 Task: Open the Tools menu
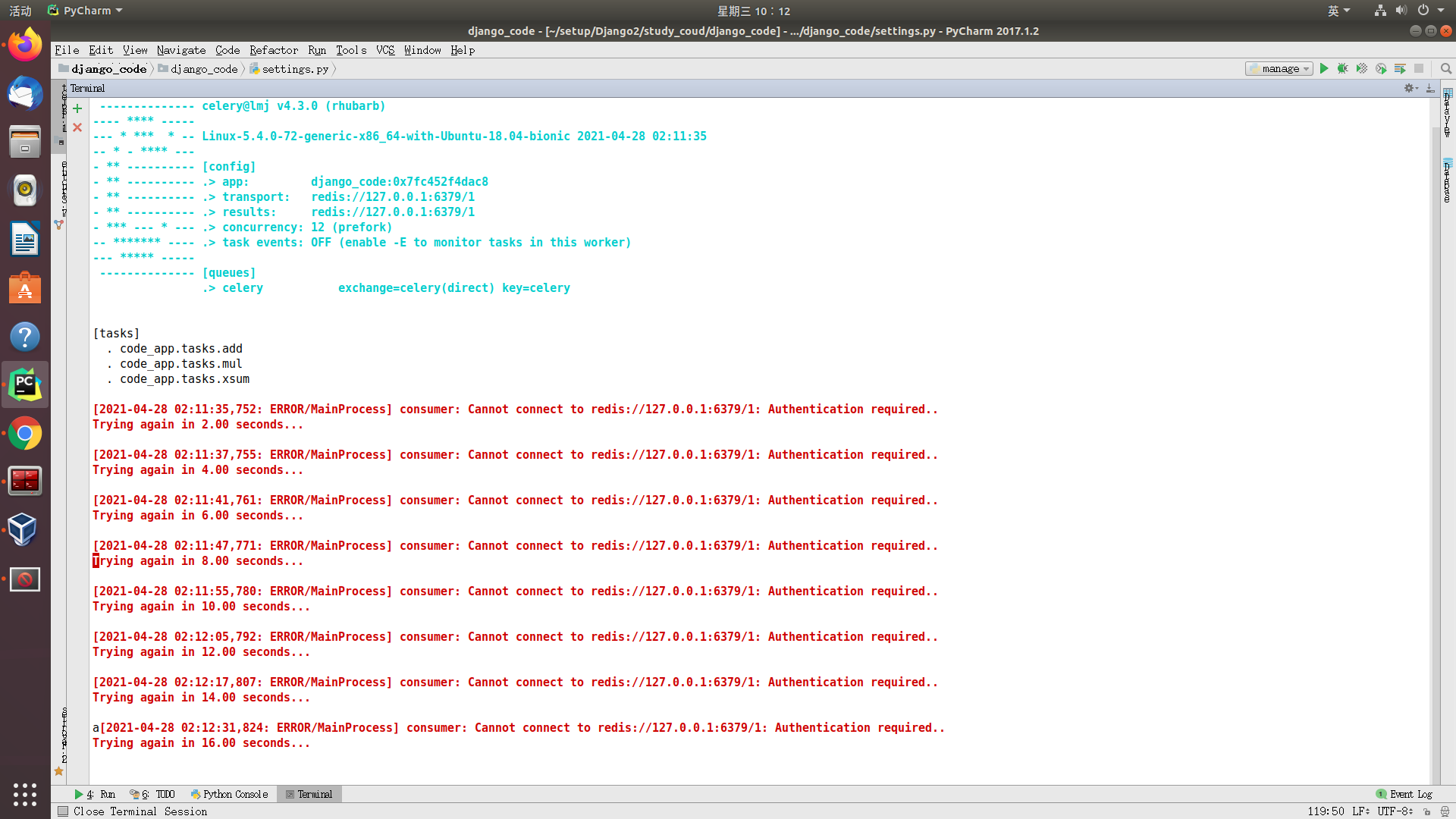(351, 50)
